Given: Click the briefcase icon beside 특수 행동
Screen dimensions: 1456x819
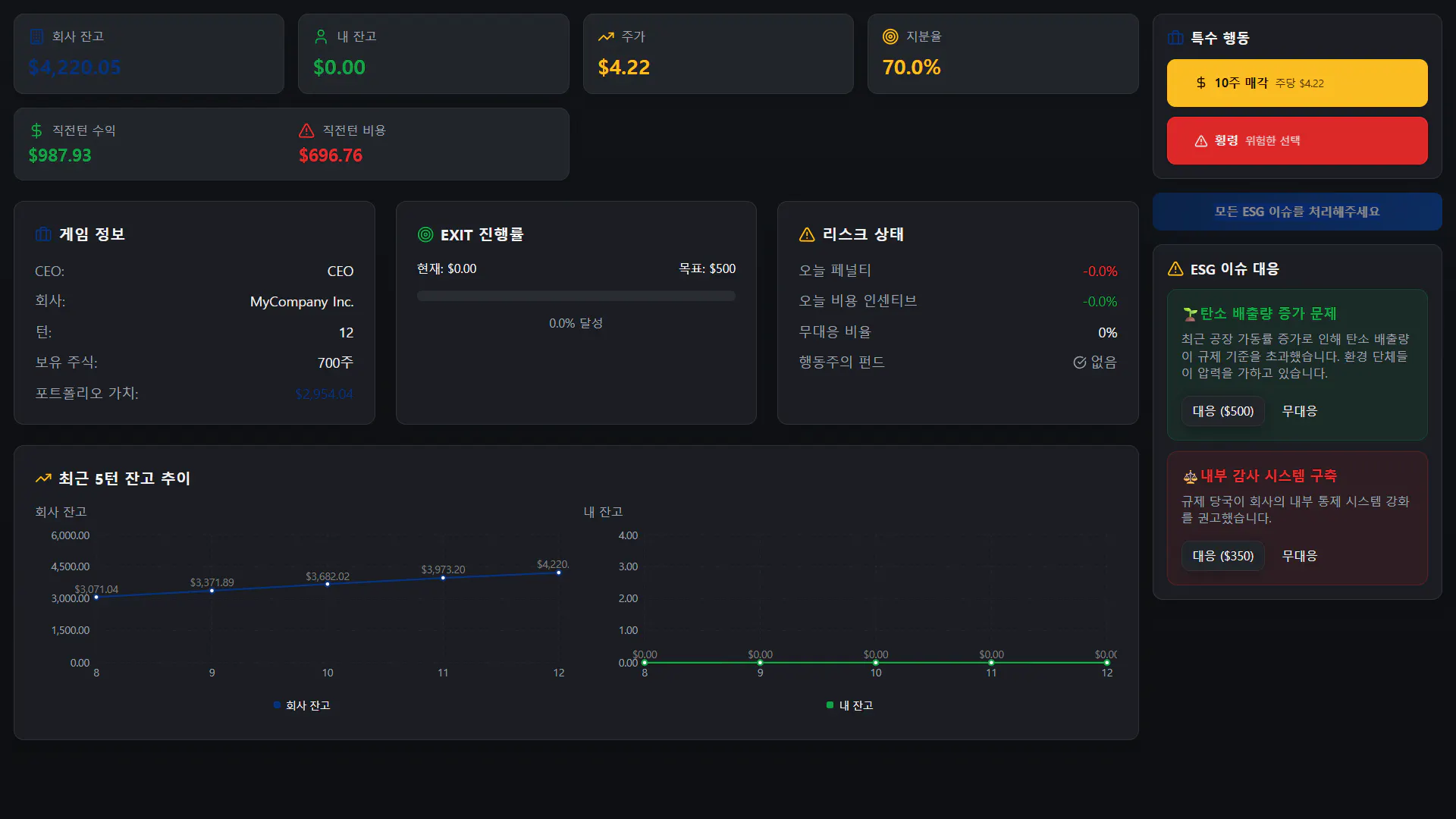Looking at the screenshot, I should (x=1175, y=38).
